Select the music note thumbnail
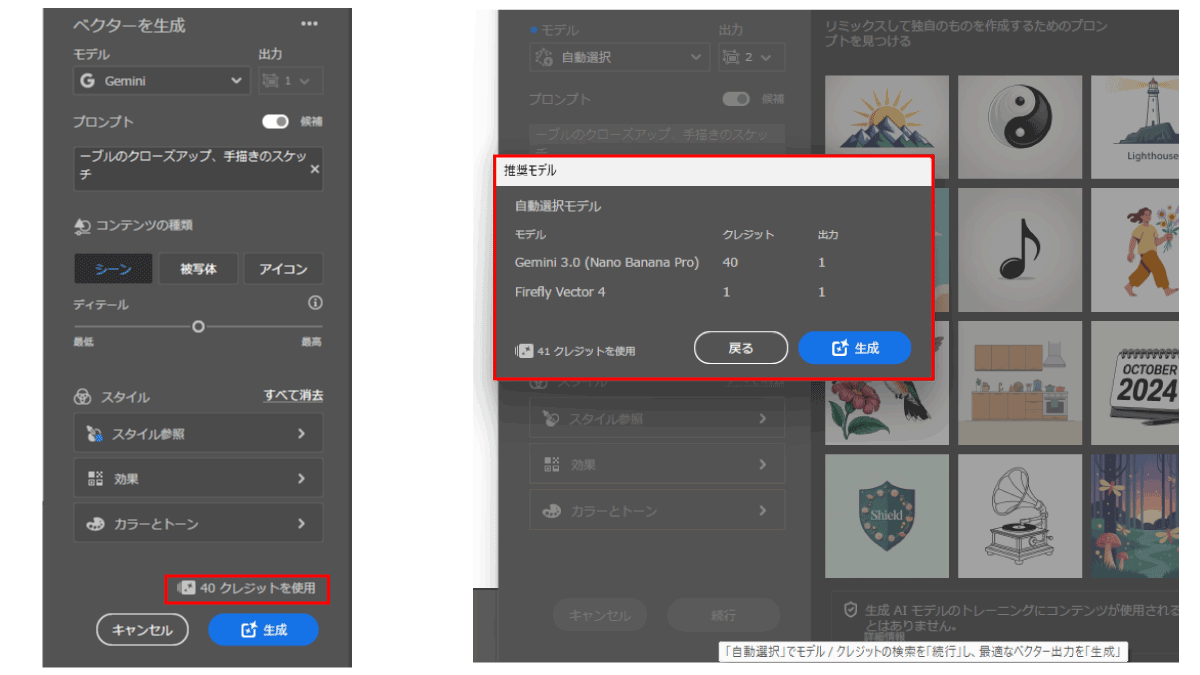 pyautogui.click(x=1019, y=250)
